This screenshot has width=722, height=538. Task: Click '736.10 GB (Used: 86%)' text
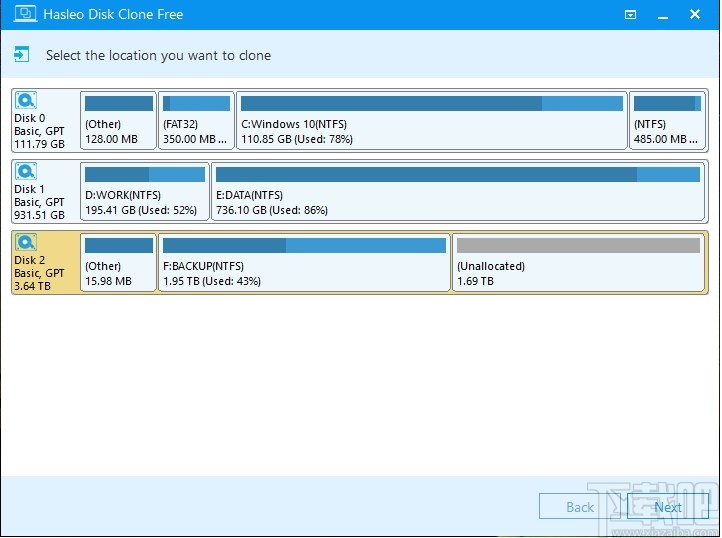272,210
